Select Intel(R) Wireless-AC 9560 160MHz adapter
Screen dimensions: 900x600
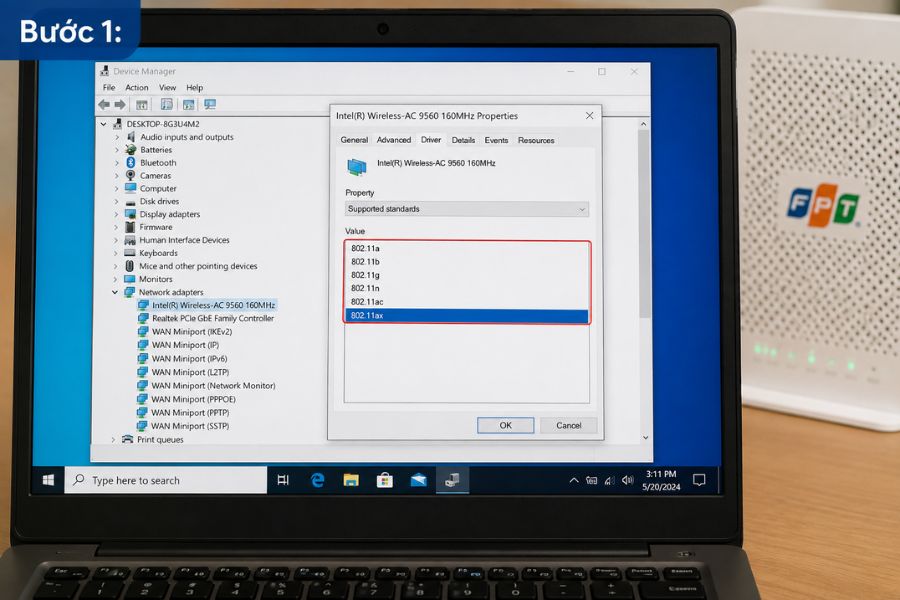tap(214, 305)
